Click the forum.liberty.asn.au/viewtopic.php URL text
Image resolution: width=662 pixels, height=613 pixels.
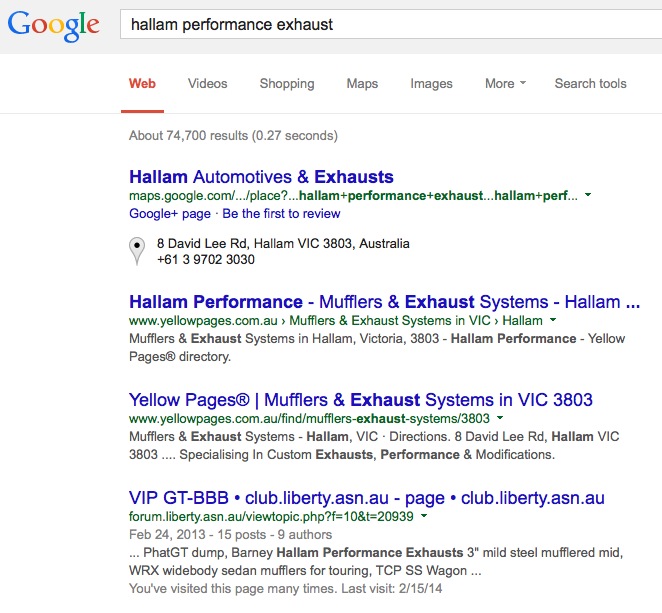[x=271, y=516]
